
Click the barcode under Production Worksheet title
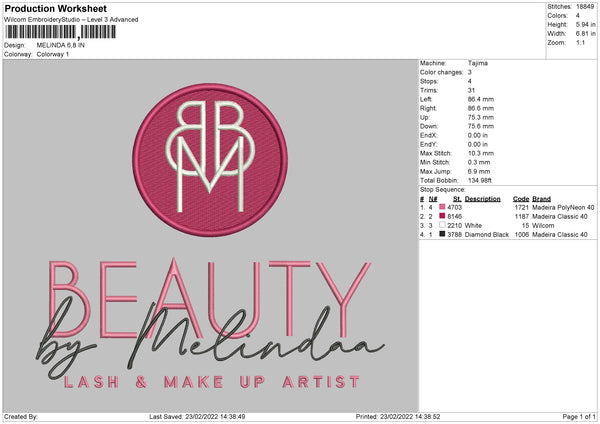coord(60,32)
